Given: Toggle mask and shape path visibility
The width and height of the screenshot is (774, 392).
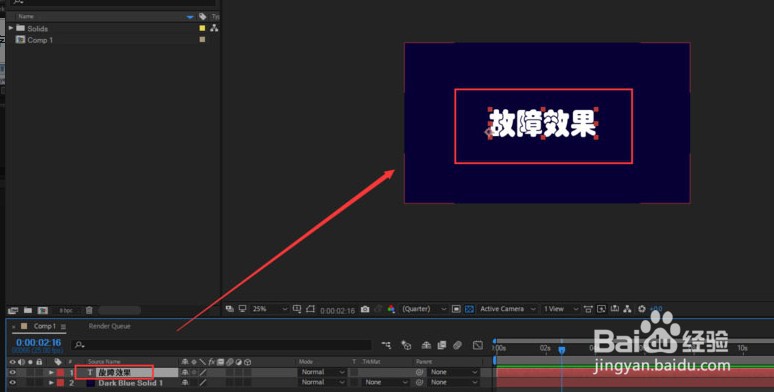Looking at the screenshot, I should (310, 309).
